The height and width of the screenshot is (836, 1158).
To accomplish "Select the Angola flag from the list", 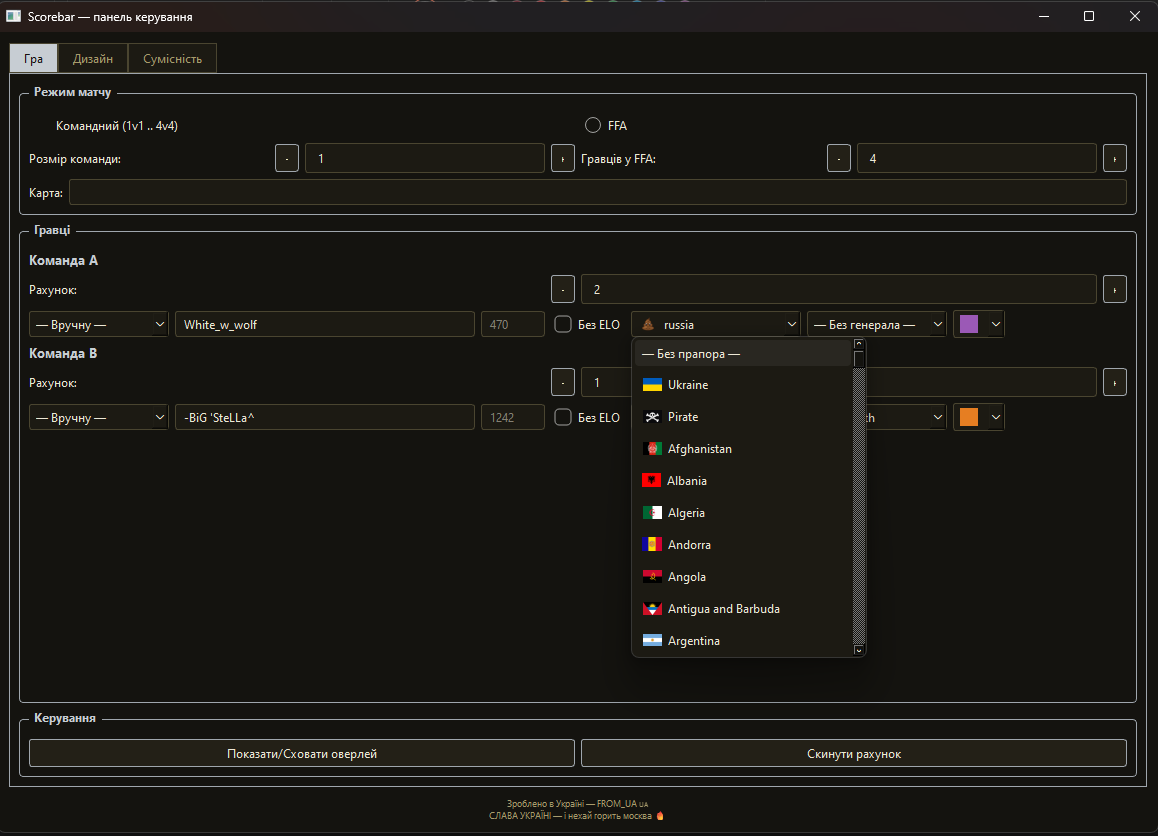I will (x=743, y=577).
